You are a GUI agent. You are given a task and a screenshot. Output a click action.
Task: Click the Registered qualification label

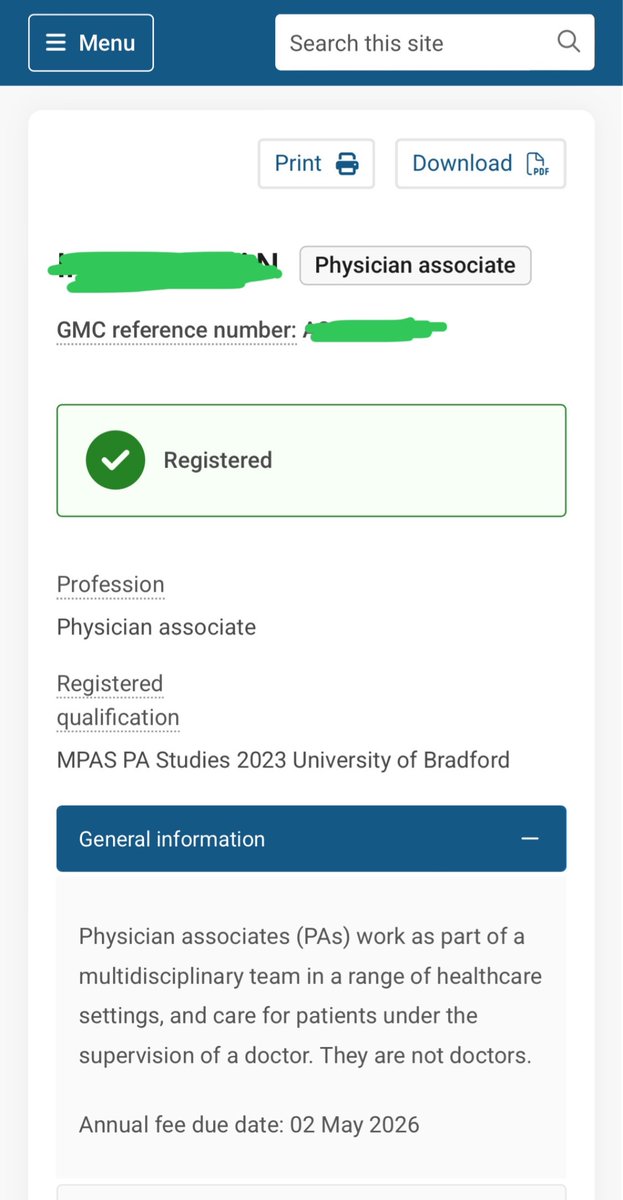pos(117,701)
